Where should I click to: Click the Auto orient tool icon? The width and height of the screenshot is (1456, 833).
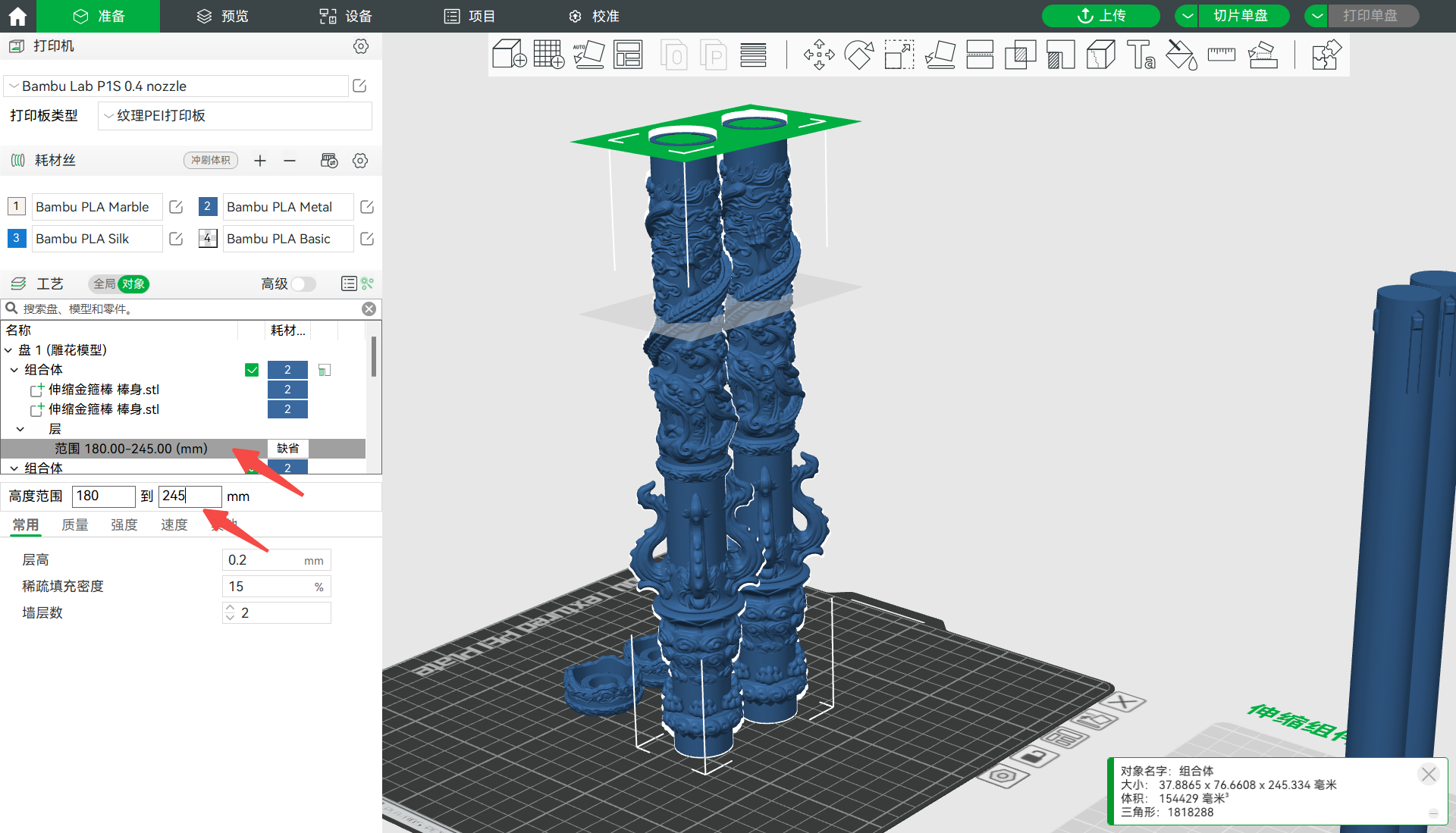588,55
